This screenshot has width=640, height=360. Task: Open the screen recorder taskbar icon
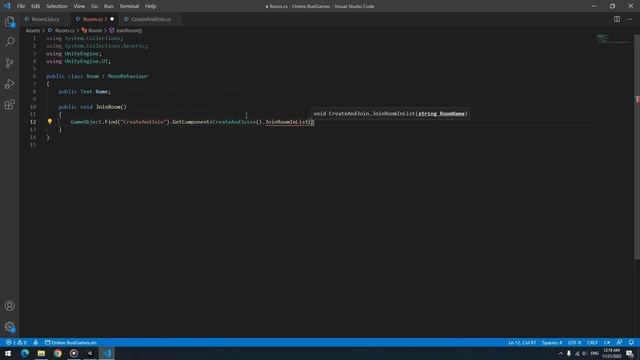74,353
